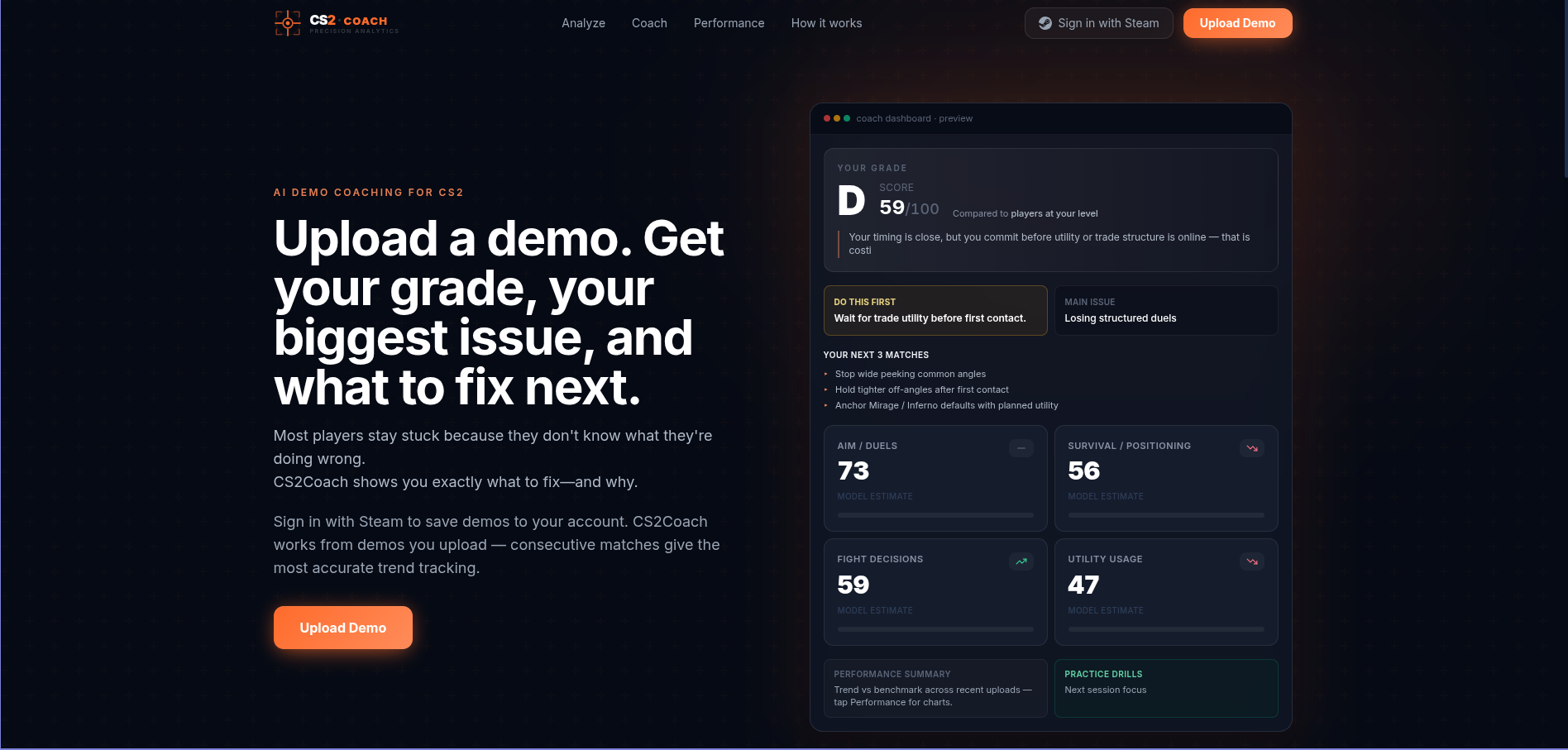Click 'Compared to players at your level' text

coord(1025,213)
